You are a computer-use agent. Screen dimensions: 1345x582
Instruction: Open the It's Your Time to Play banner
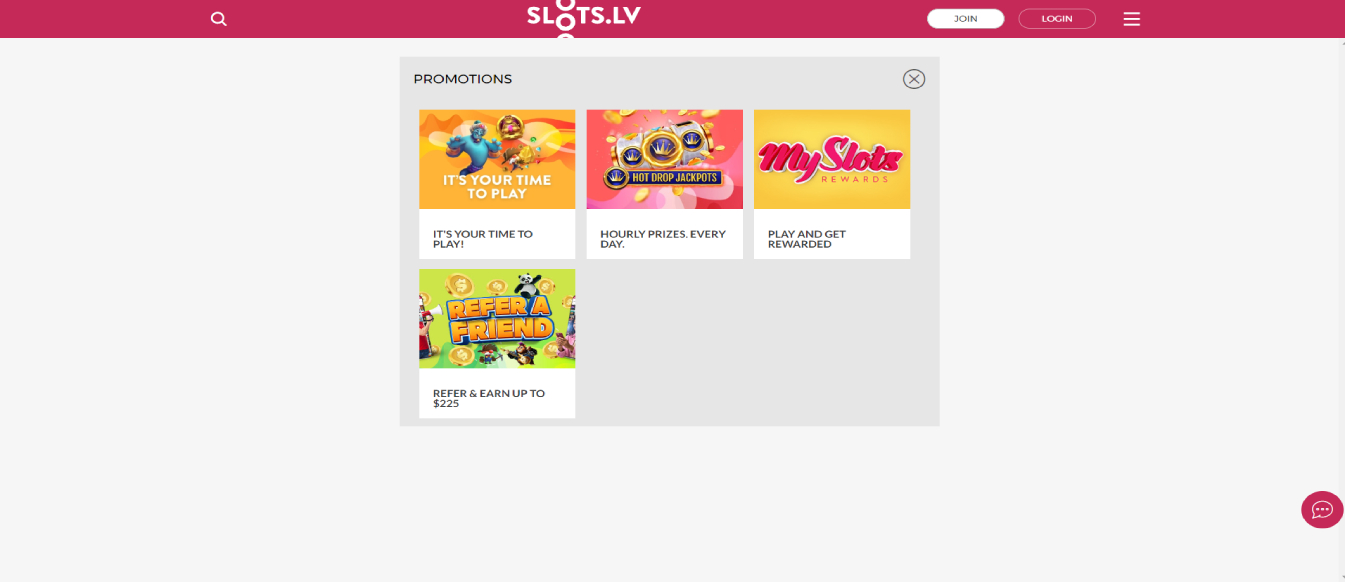497,159
